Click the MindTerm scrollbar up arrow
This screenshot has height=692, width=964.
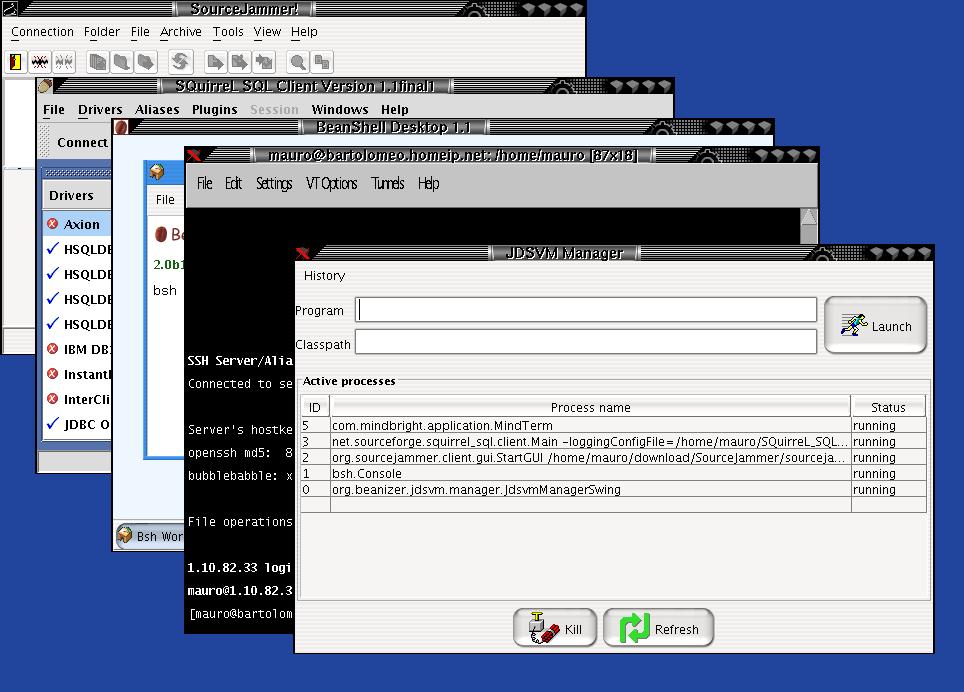808,217
